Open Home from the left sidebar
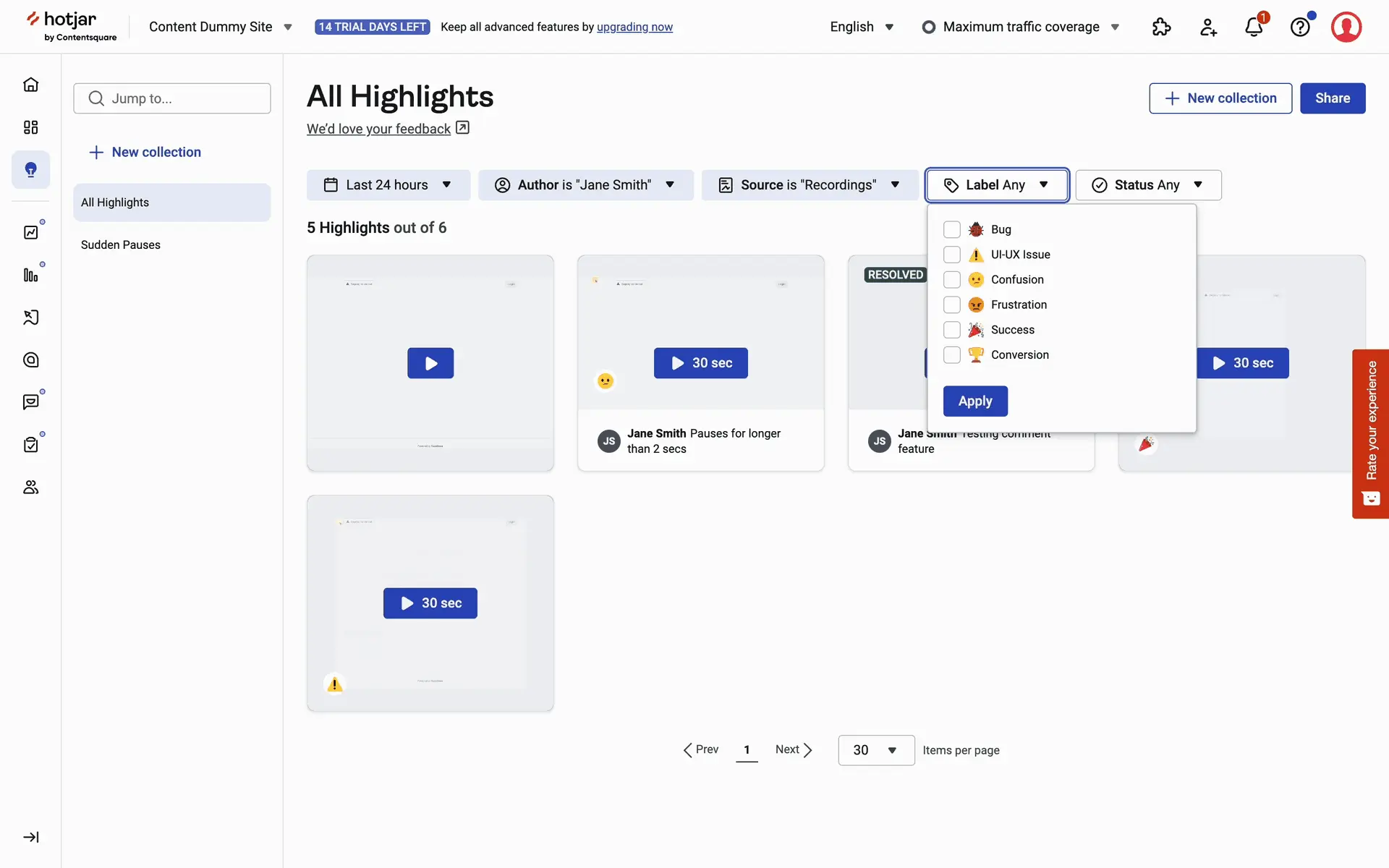Image resolution: width=1389 pixels, height=868 pixels. [30, 85]
